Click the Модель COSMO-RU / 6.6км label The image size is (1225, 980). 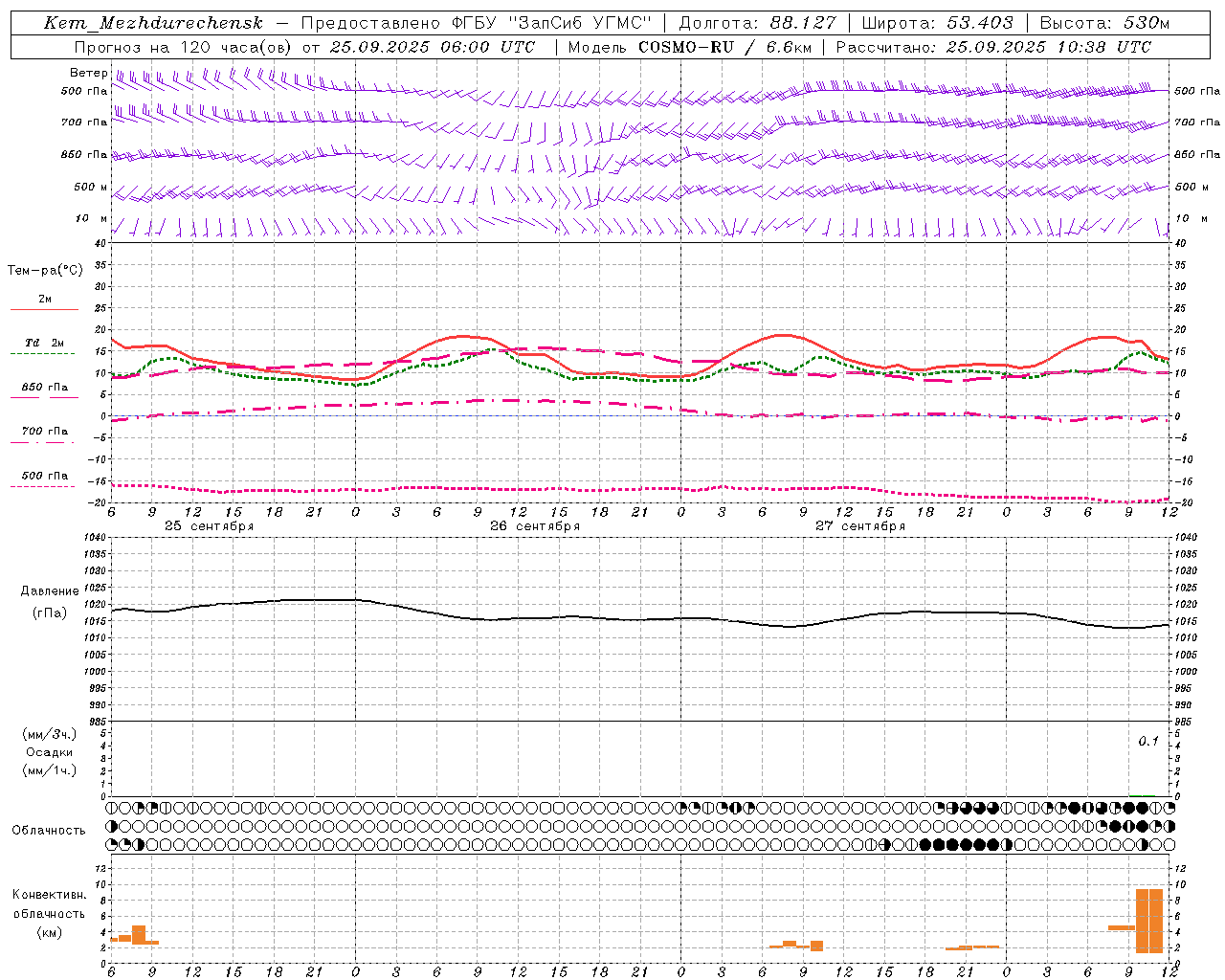pos(690,47)
